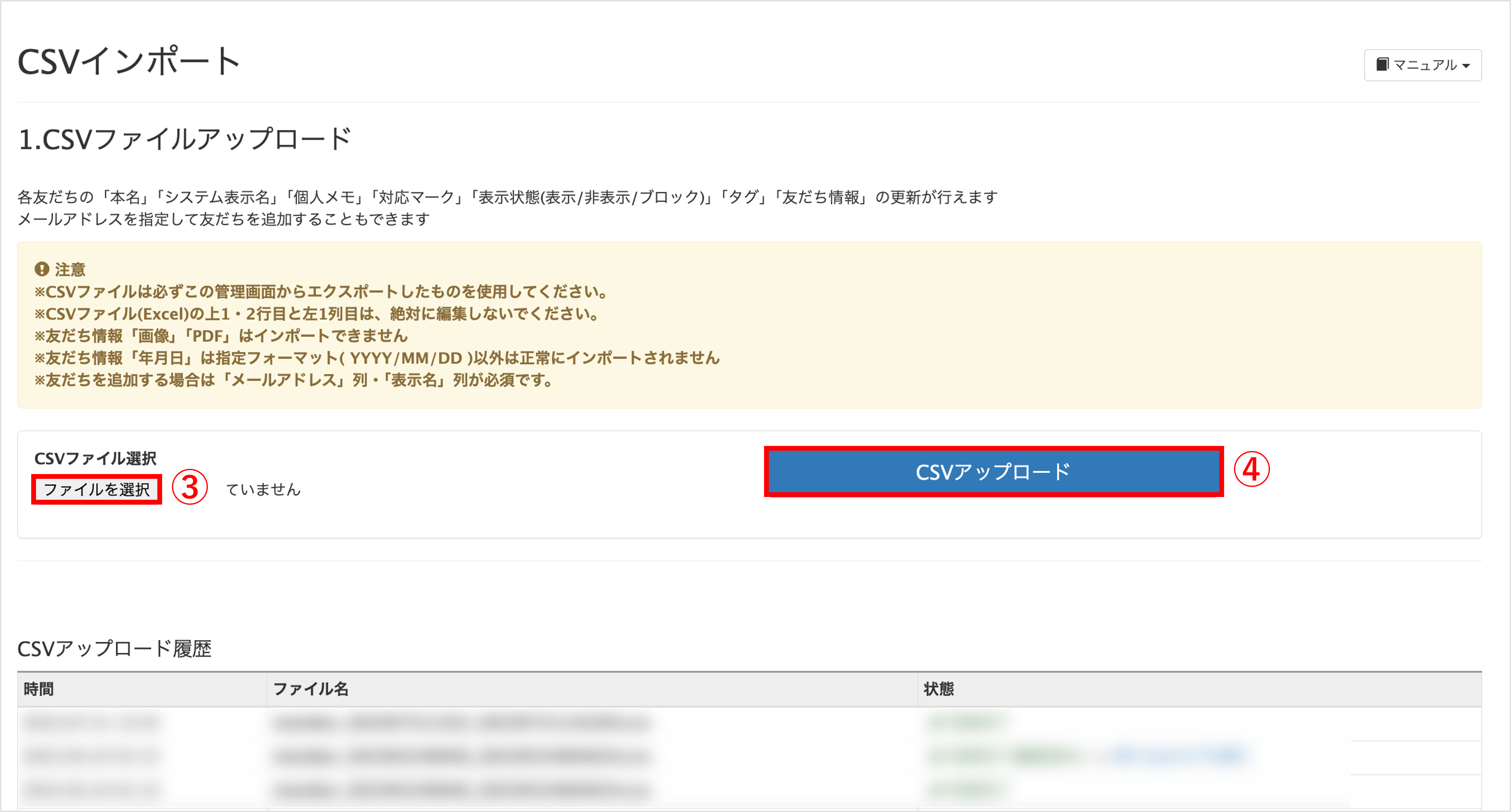This screenshot has width=1511, height=812.
Task: Open the マニュアル dropdown
Action: pyautogui.click(x=1423, y=65)
